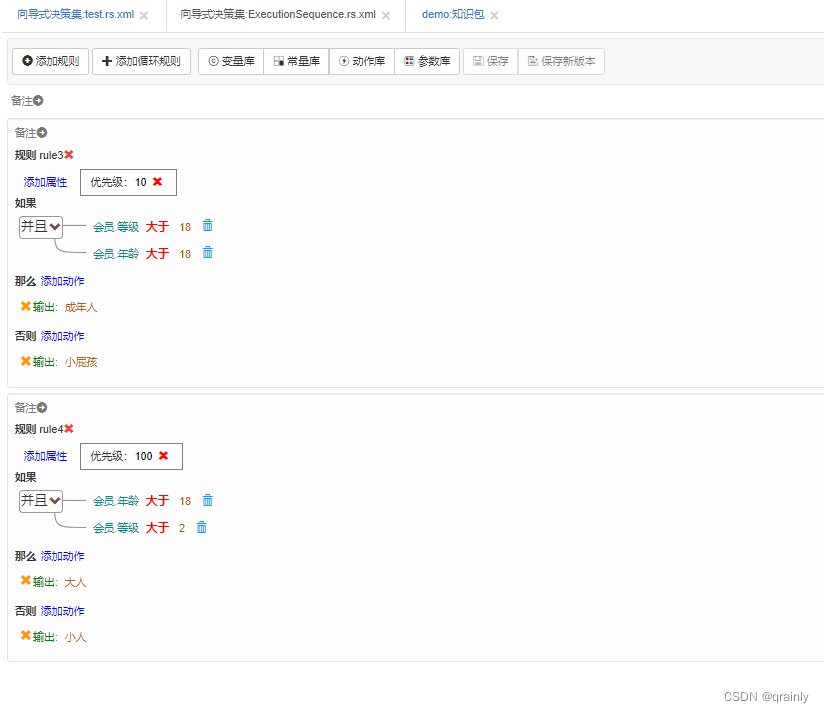This screenshot has height=713, width=824.
Task: Click 添加动作 after 那么 in rule4
Action: [63, 556]
